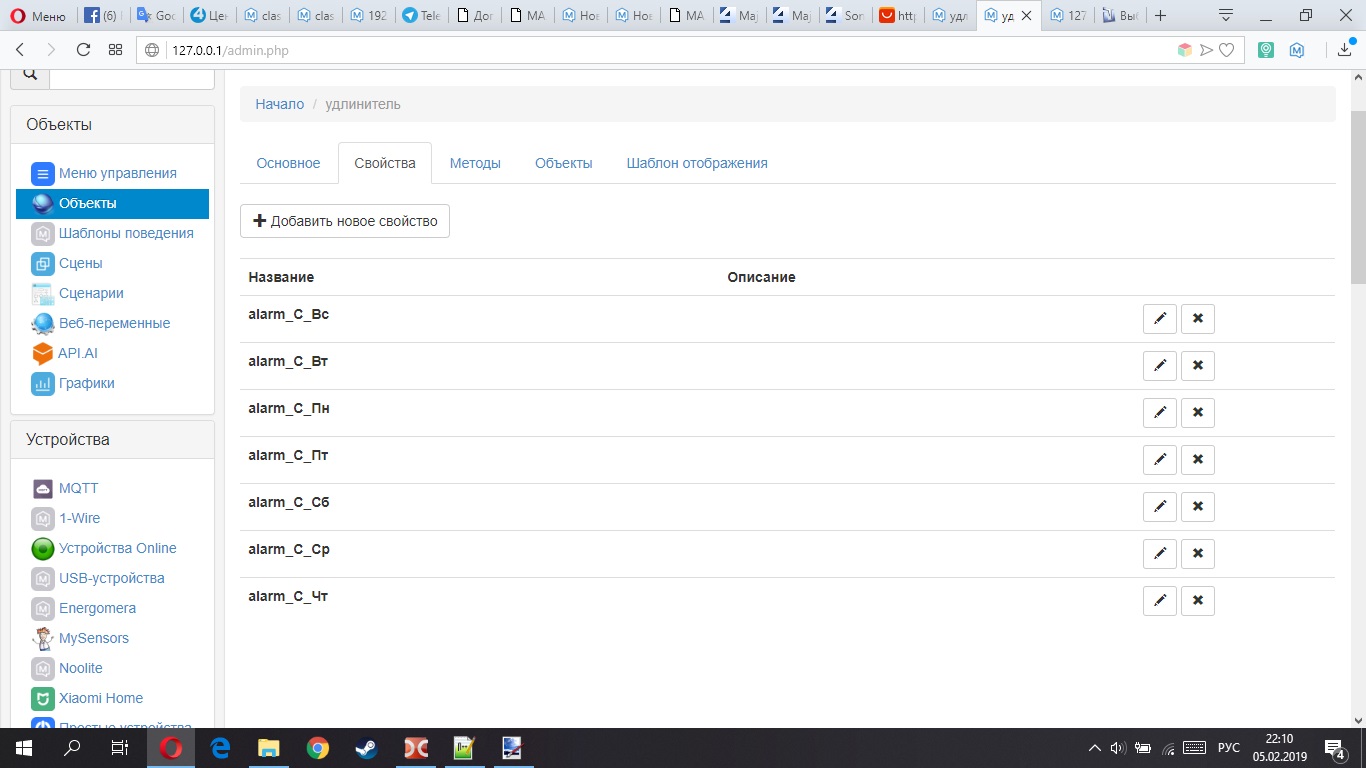
Task: Delete the alarm_C_Вс property
Action: point(1198,319)
